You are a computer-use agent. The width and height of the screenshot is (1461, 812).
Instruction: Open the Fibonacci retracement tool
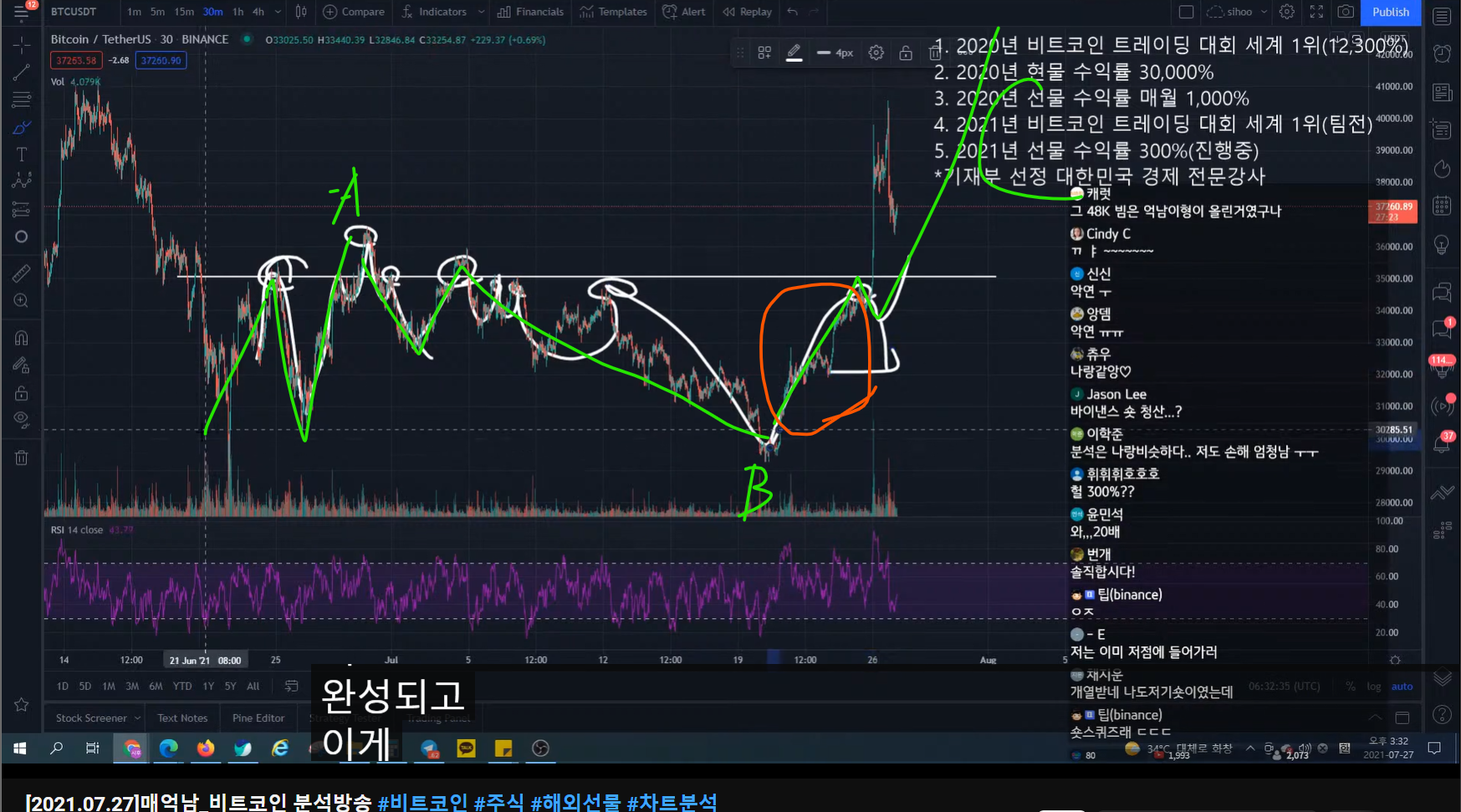[x=22, y=100]
